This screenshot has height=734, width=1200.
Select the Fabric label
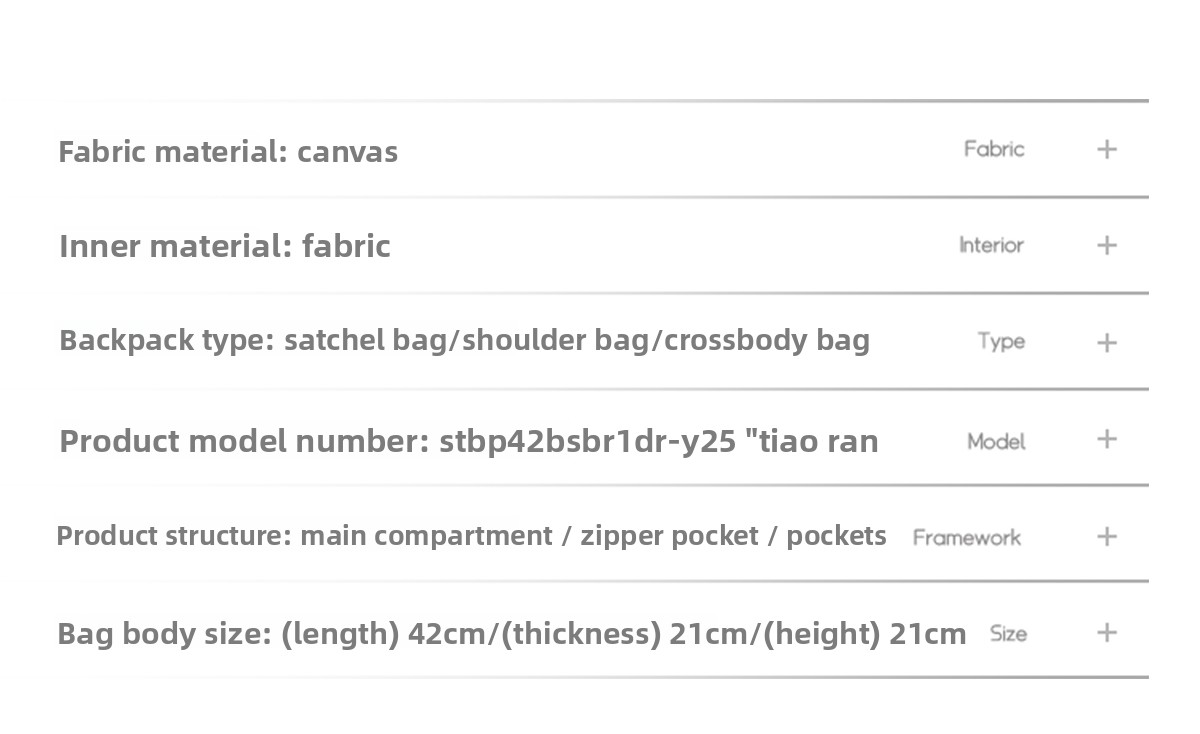(x=994, y=149)
